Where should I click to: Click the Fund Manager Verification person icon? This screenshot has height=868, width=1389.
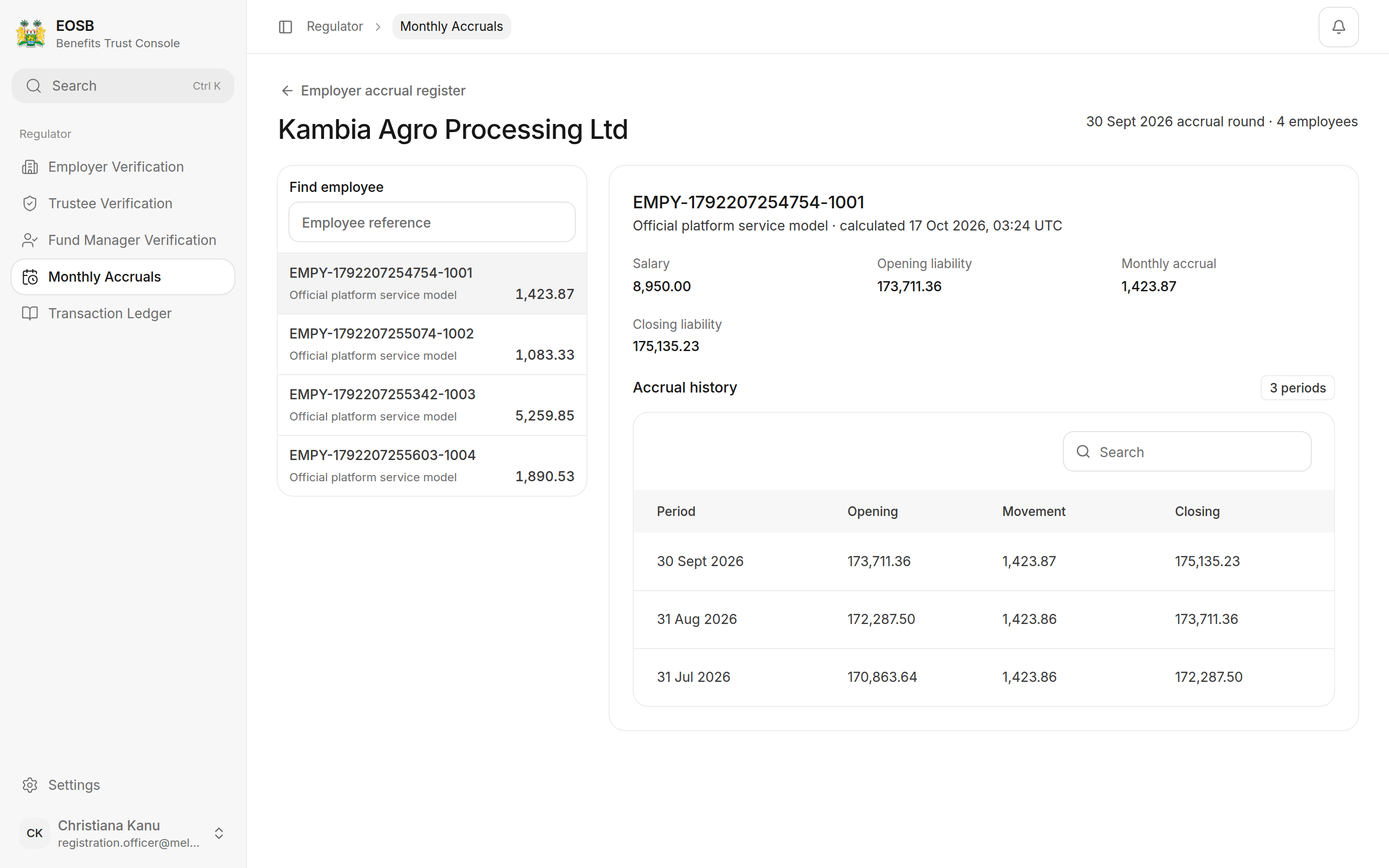[30, 241]
